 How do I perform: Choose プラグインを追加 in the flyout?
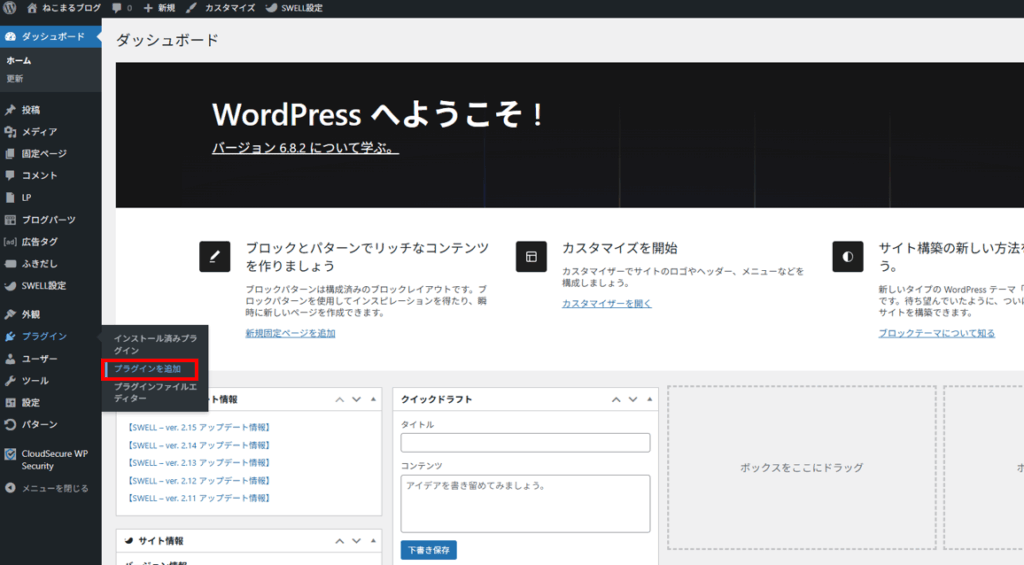pos(148,369)
